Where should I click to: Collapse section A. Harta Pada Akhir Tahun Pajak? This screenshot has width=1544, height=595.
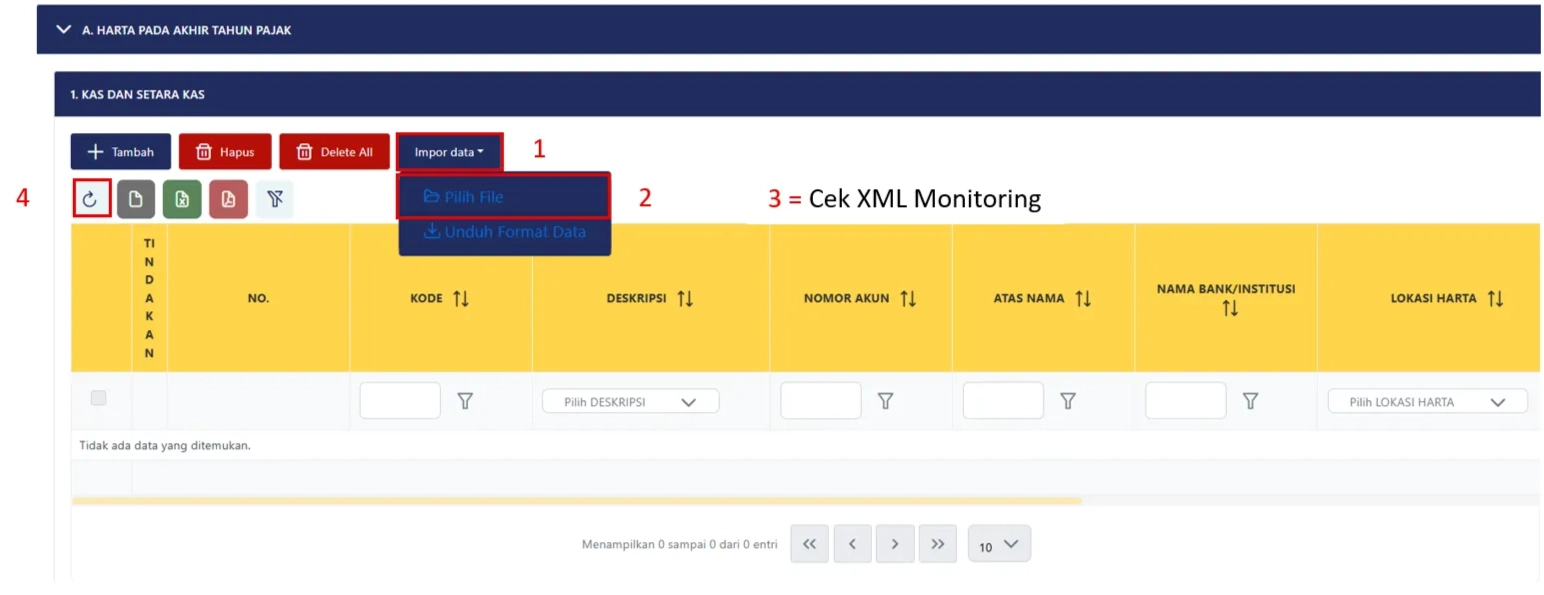[x=65, y=30]
